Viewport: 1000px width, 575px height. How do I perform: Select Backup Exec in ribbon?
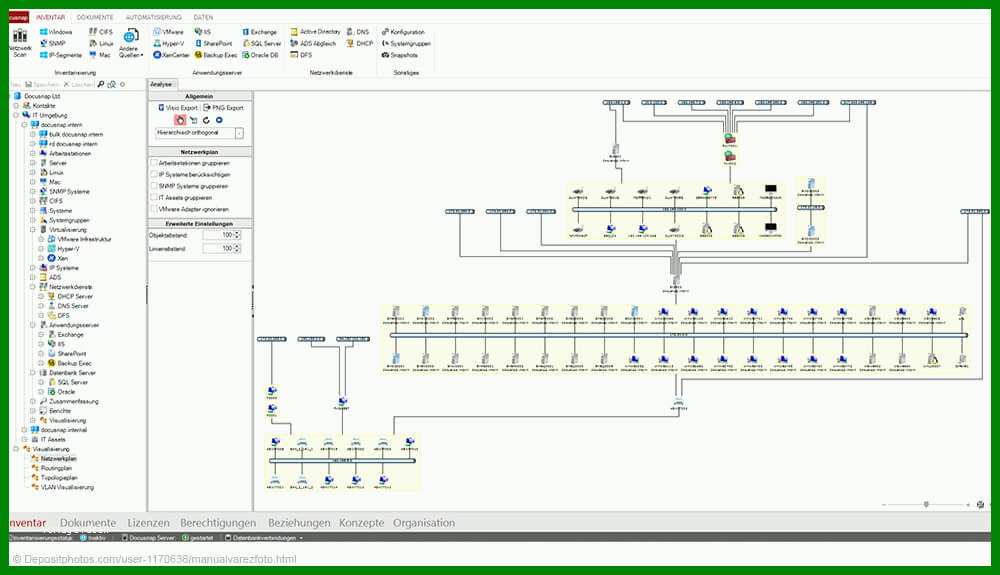(x=216, y=55)
